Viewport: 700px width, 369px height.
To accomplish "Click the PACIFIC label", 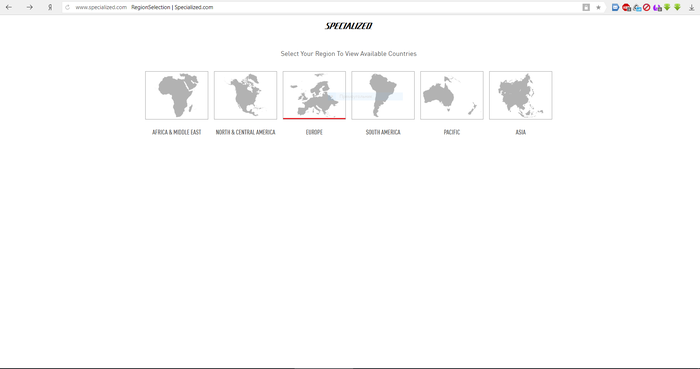I will (x=451, y=132).
